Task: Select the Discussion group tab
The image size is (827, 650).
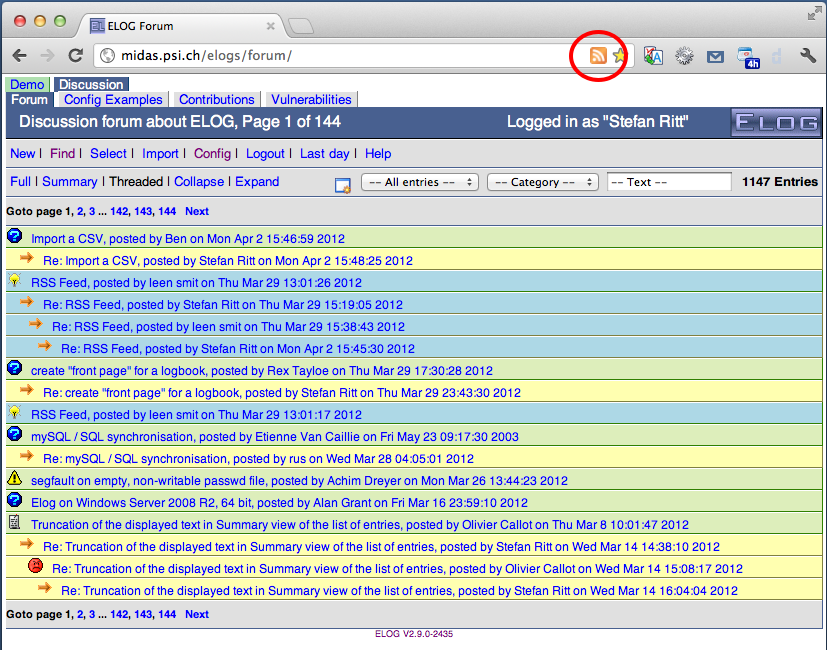Action: [x=91, y=84]
